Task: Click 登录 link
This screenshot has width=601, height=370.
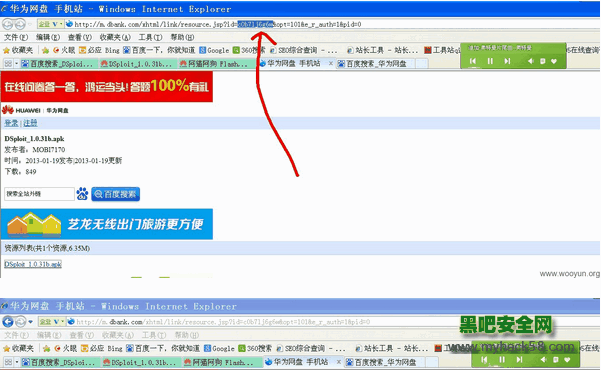Action: (11, 123)
